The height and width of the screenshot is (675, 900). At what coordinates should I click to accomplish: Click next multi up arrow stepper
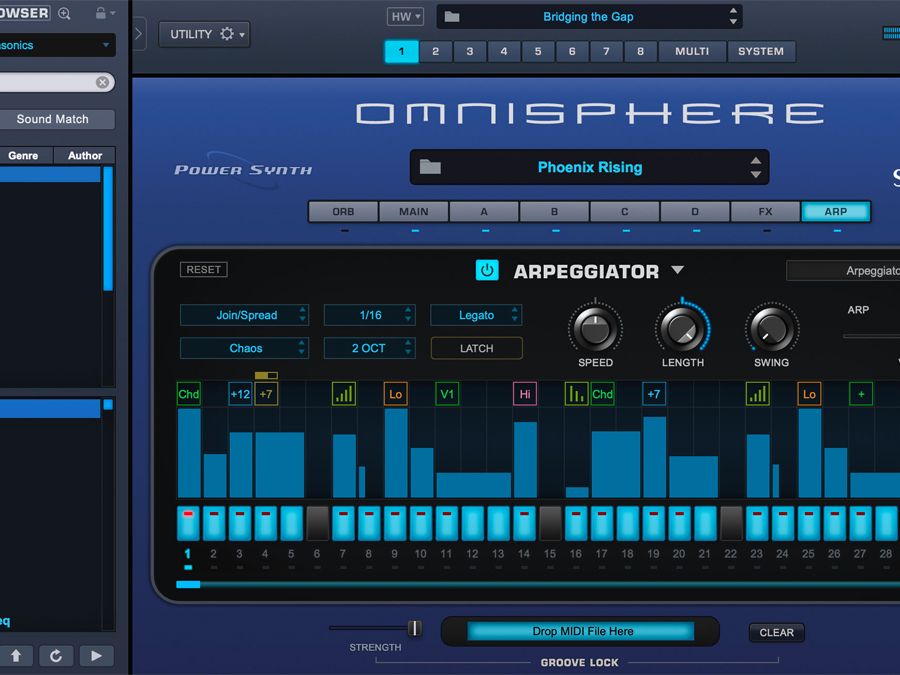[733, 11]
